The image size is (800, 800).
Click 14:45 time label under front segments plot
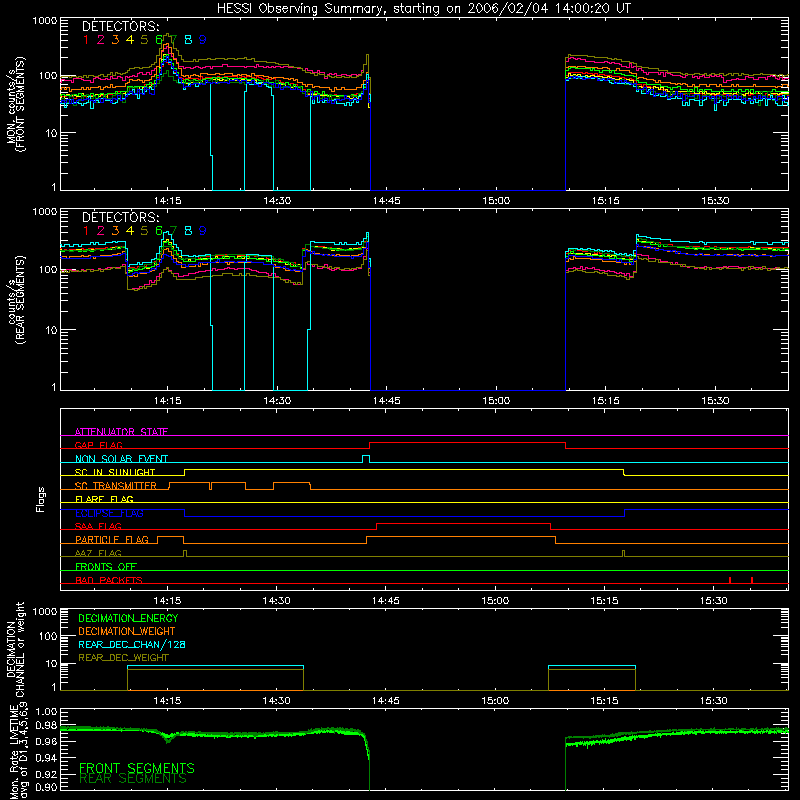click(386, 201)
